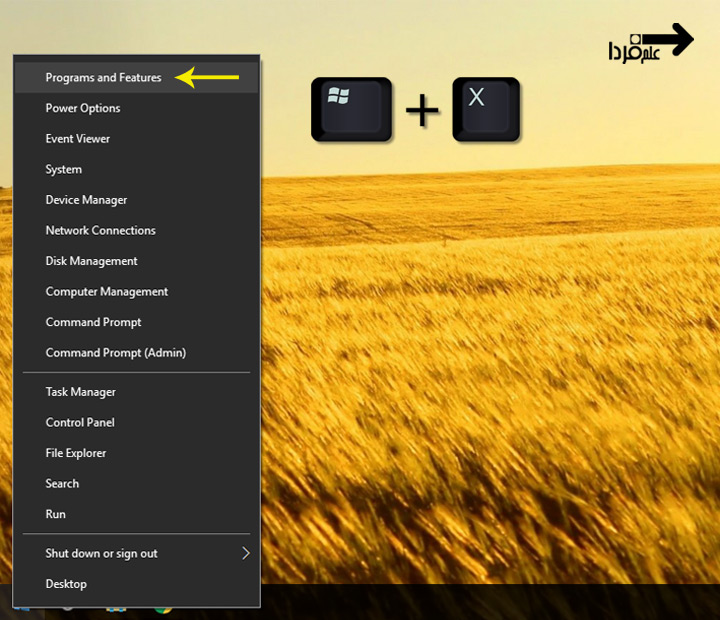Click the Search menu entry

tap(62, 484)
